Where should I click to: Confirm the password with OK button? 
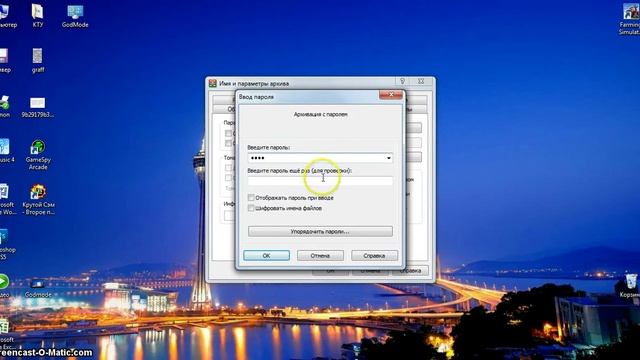267,256
